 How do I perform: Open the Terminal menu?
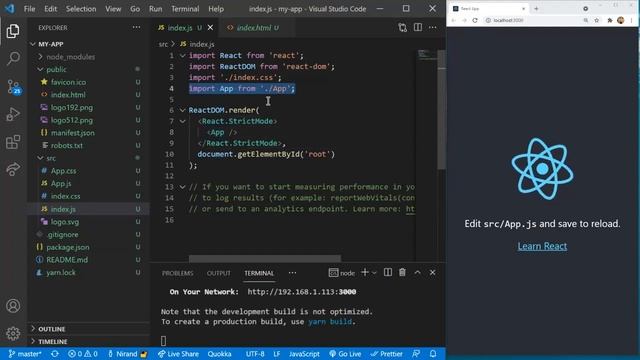pos(185,9)
